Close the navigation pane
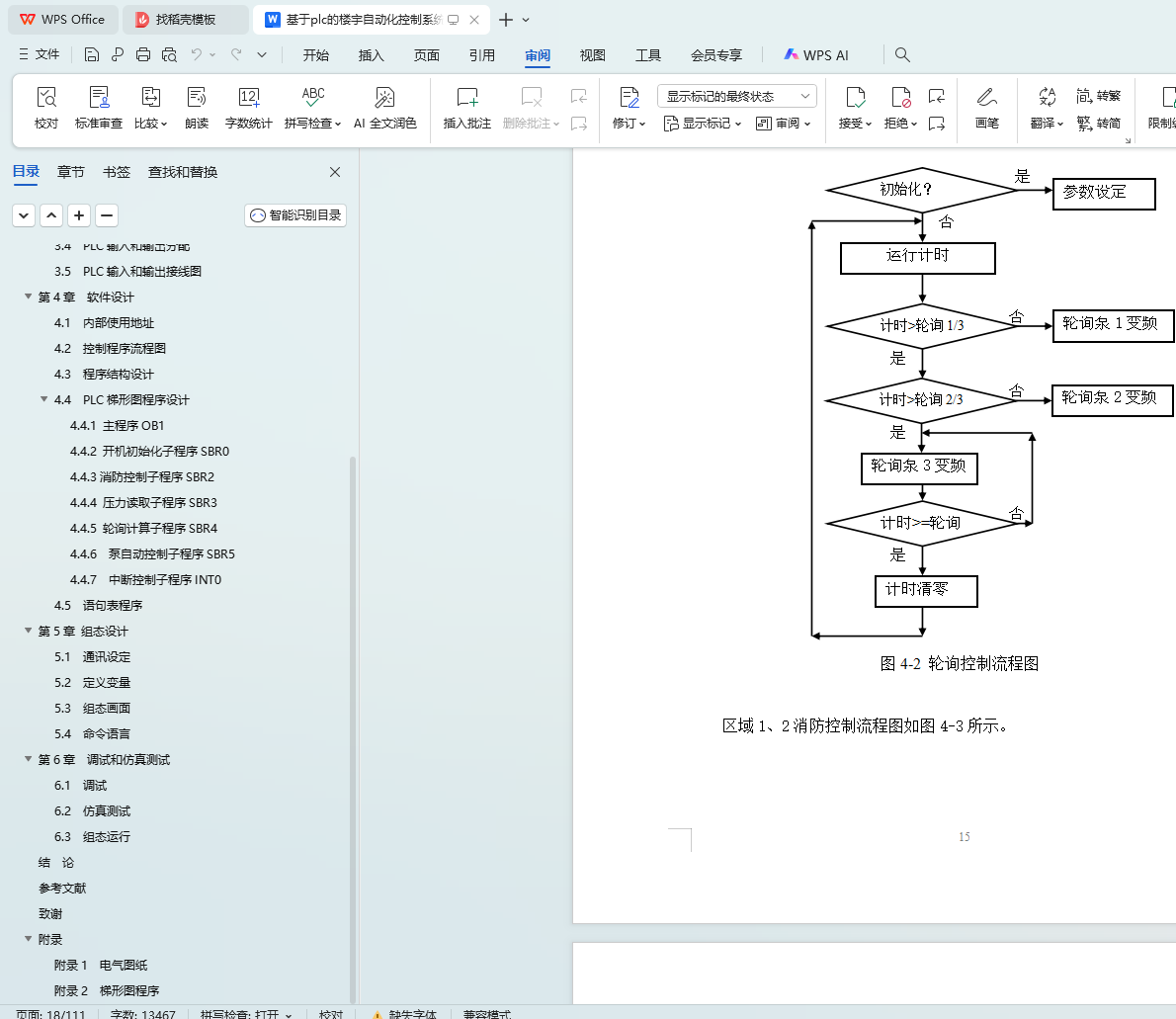 [x=335, y=173]
